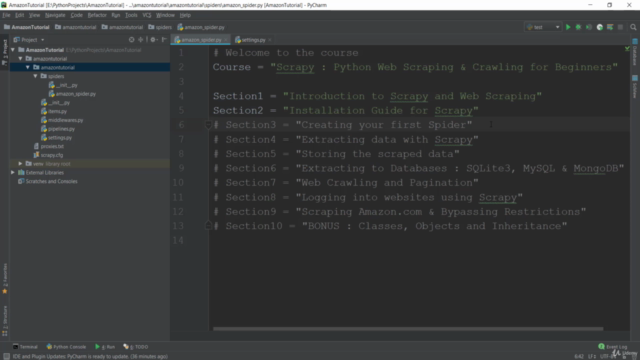Click amazon_spider.py breadcrumb in navigation bar

click(x=201, y=27)
